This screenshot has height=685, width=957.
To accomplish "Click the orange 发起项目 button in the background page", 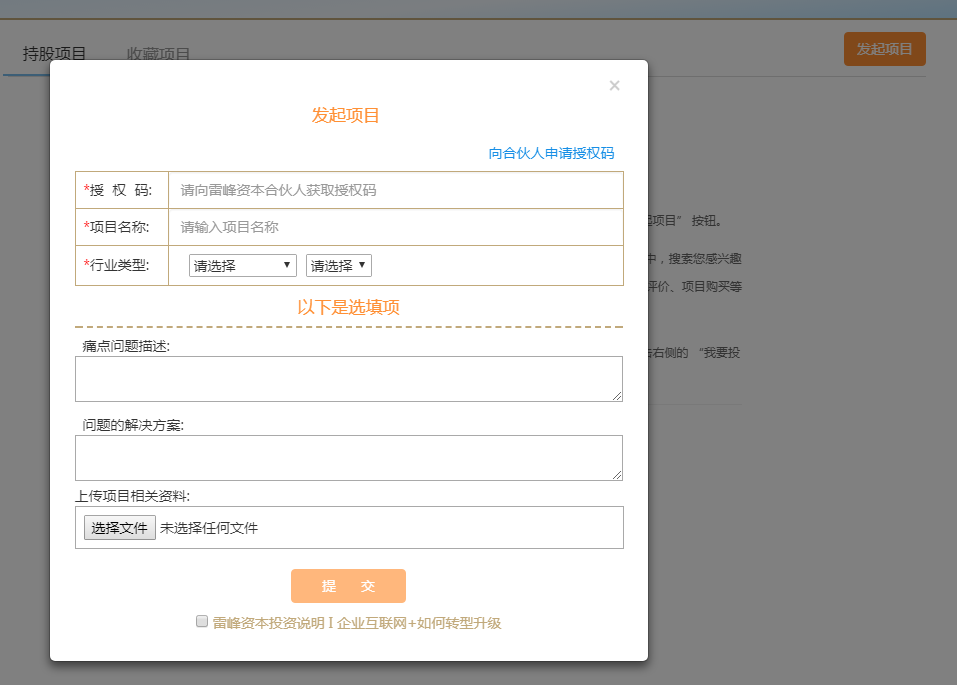I will [885, 49].
